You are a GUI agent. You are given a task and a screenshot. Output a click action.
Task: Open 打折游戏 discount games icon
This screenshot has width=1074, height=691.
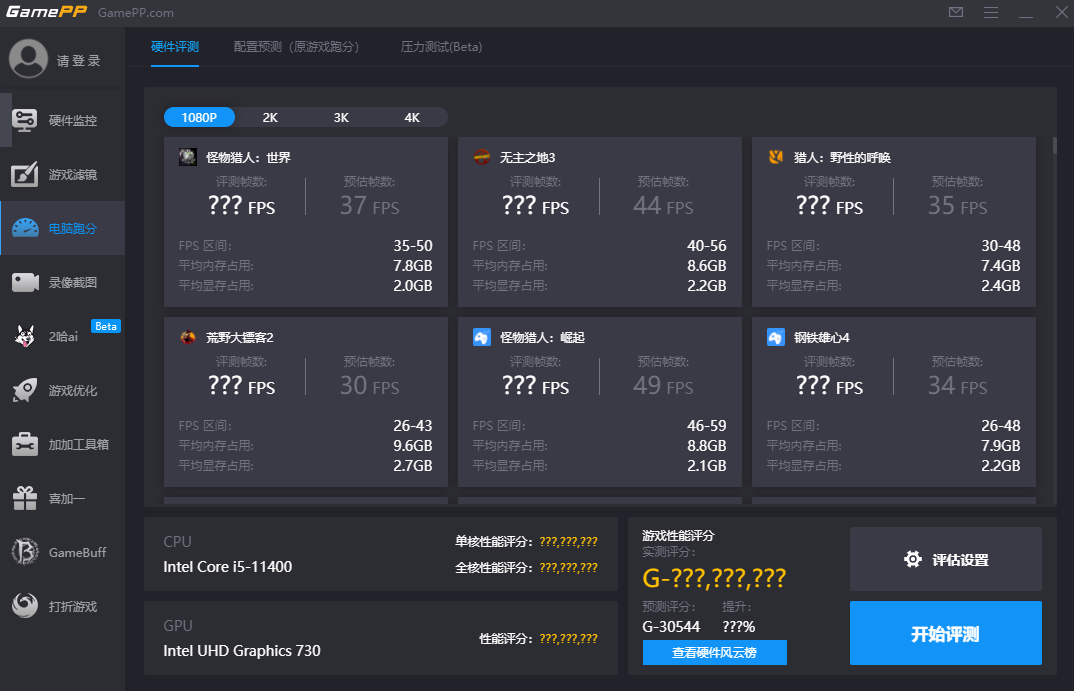coord(25,606)
